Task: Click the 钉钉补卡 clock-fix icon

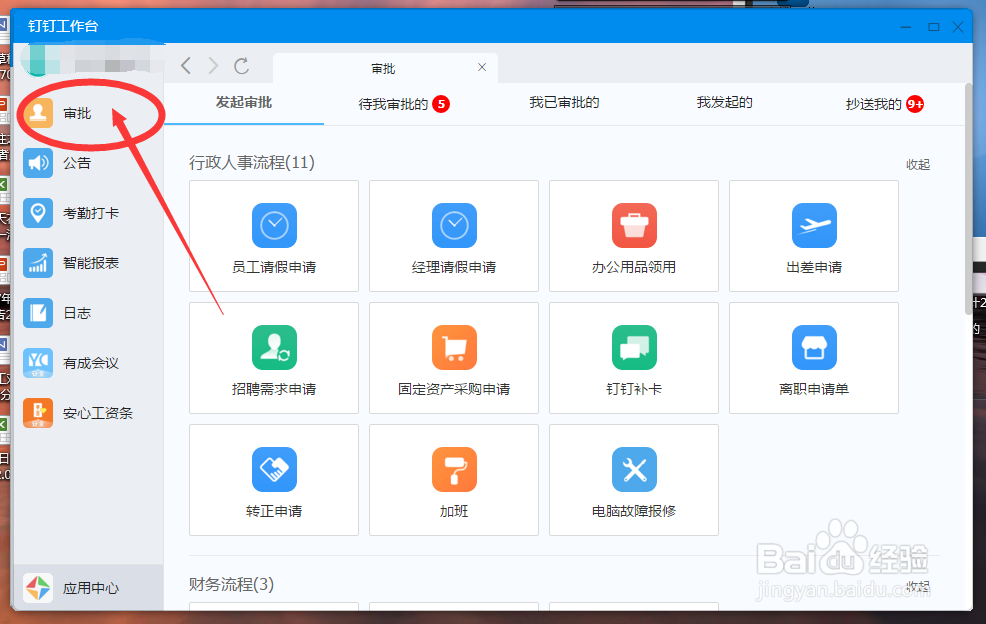Action: click(x=633, y=358)
